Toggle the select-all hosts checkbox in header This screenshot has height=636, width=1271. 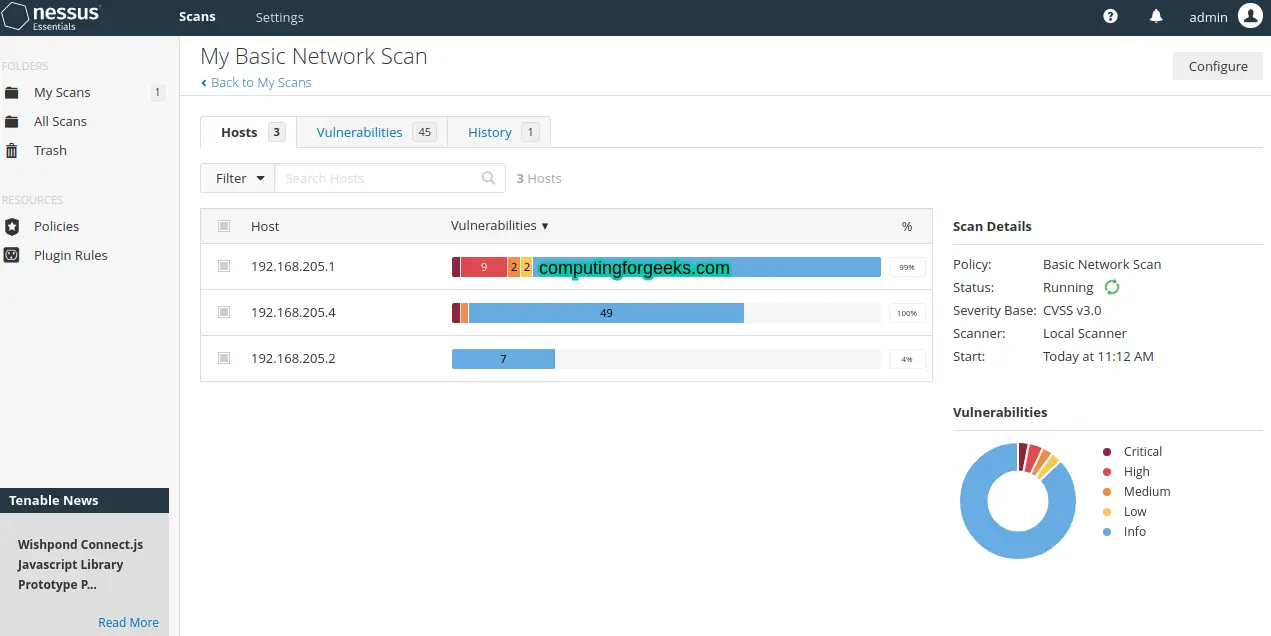click(x=224, y=227)
